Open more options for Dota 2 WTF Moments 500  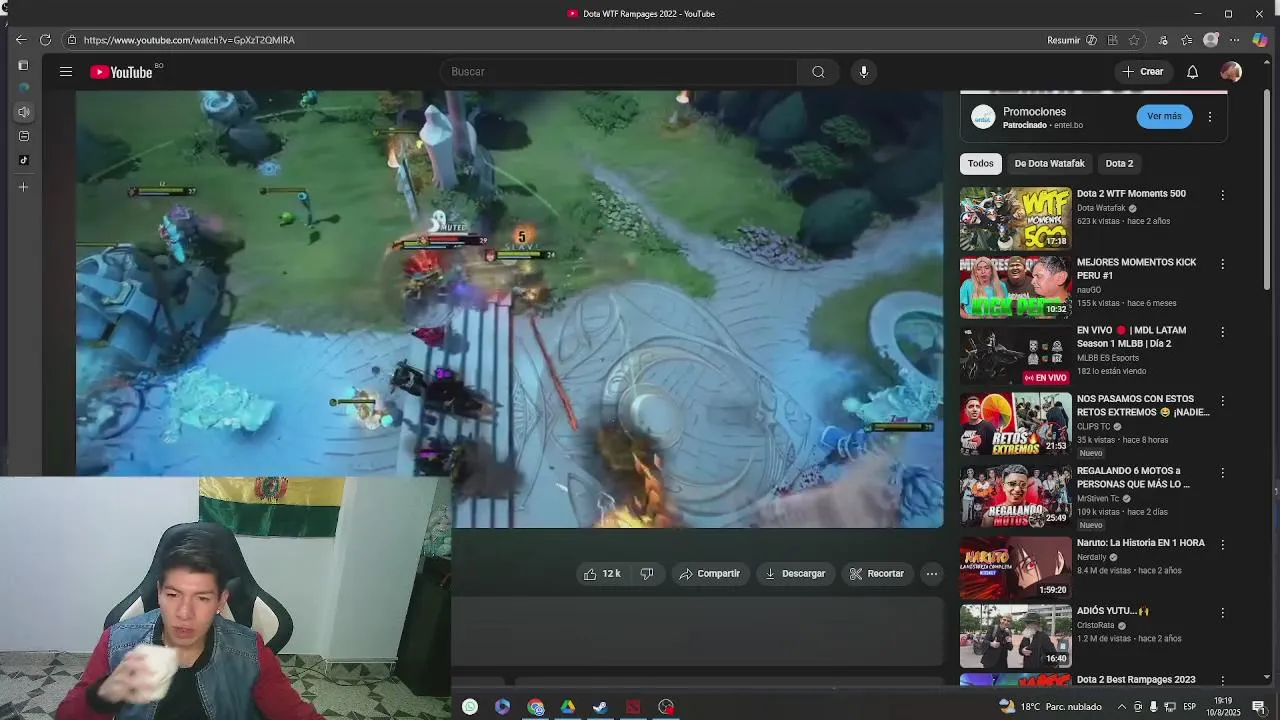1222,196
